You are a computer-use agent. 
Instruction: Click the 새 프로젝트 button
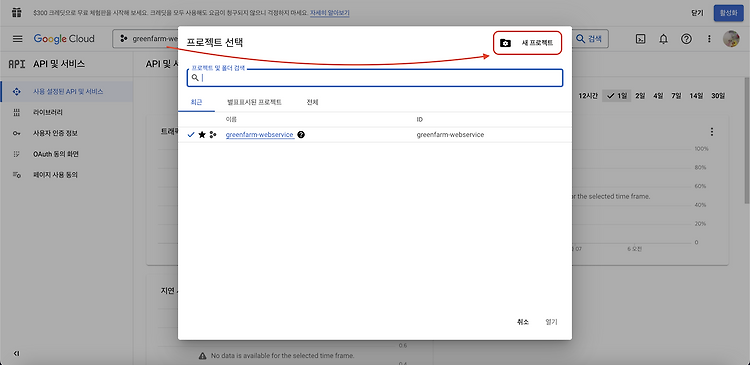coord(527,43)
